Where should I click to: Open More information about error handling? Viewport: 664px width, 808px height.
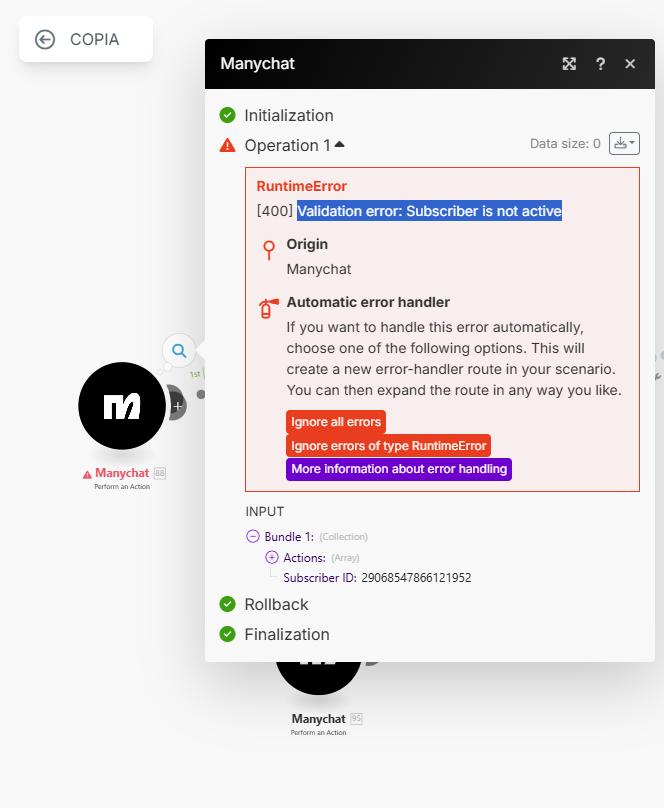[399, 469]
